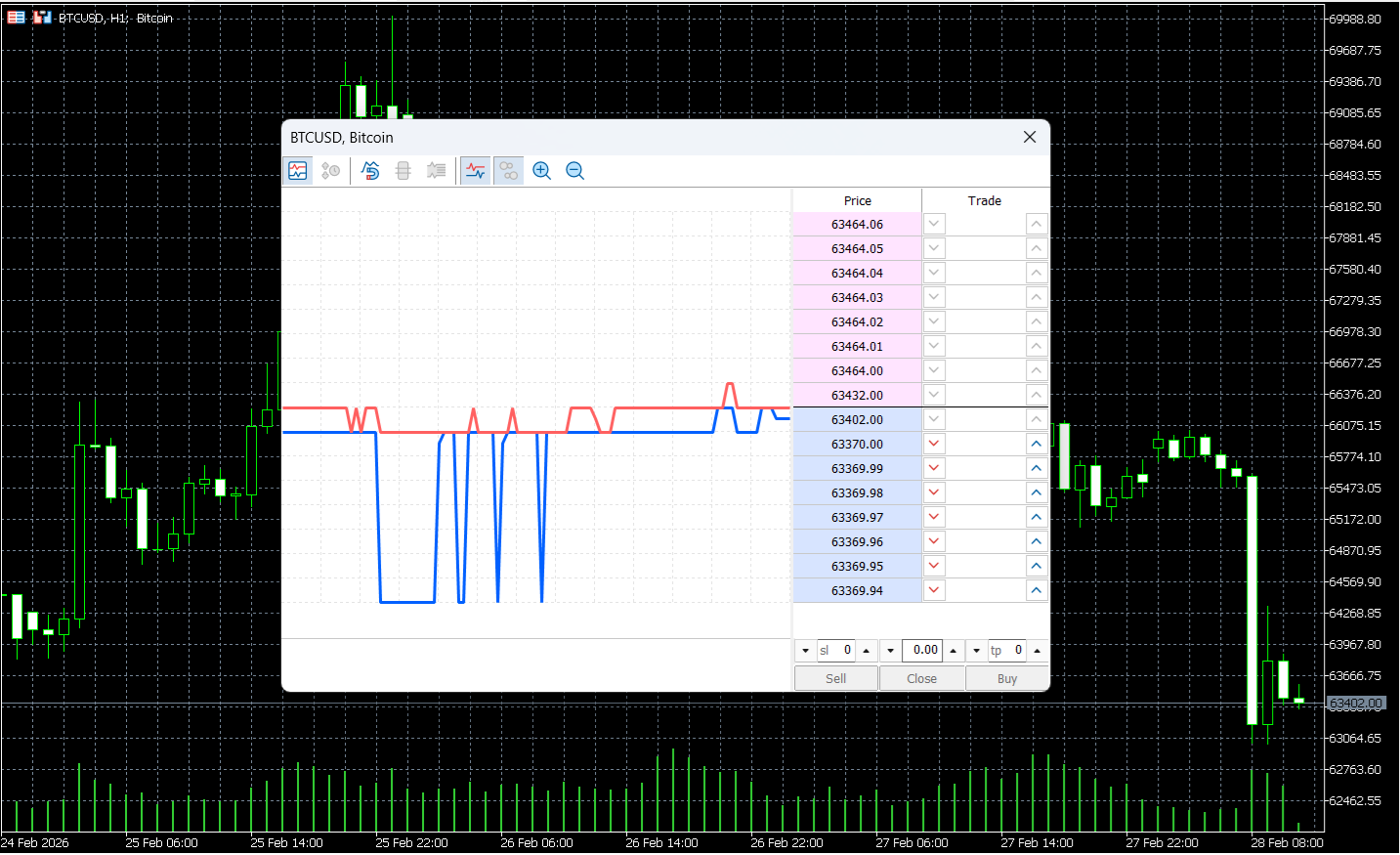
Task: Click the Buy button
Action: (1007, 678)
